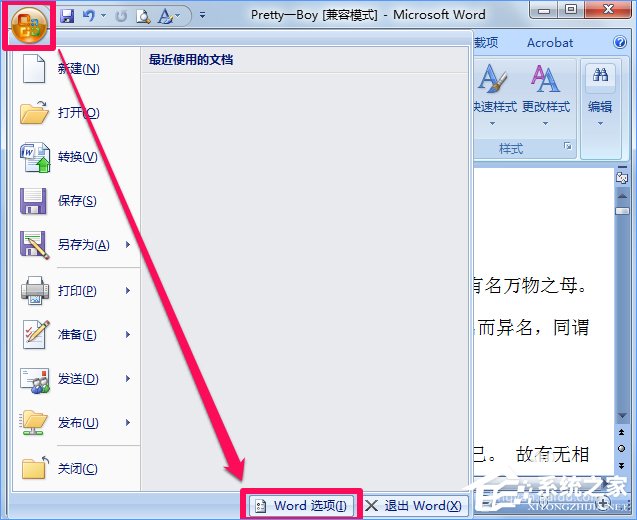Click Exit Word (退出 Word) button

(414, 506)
